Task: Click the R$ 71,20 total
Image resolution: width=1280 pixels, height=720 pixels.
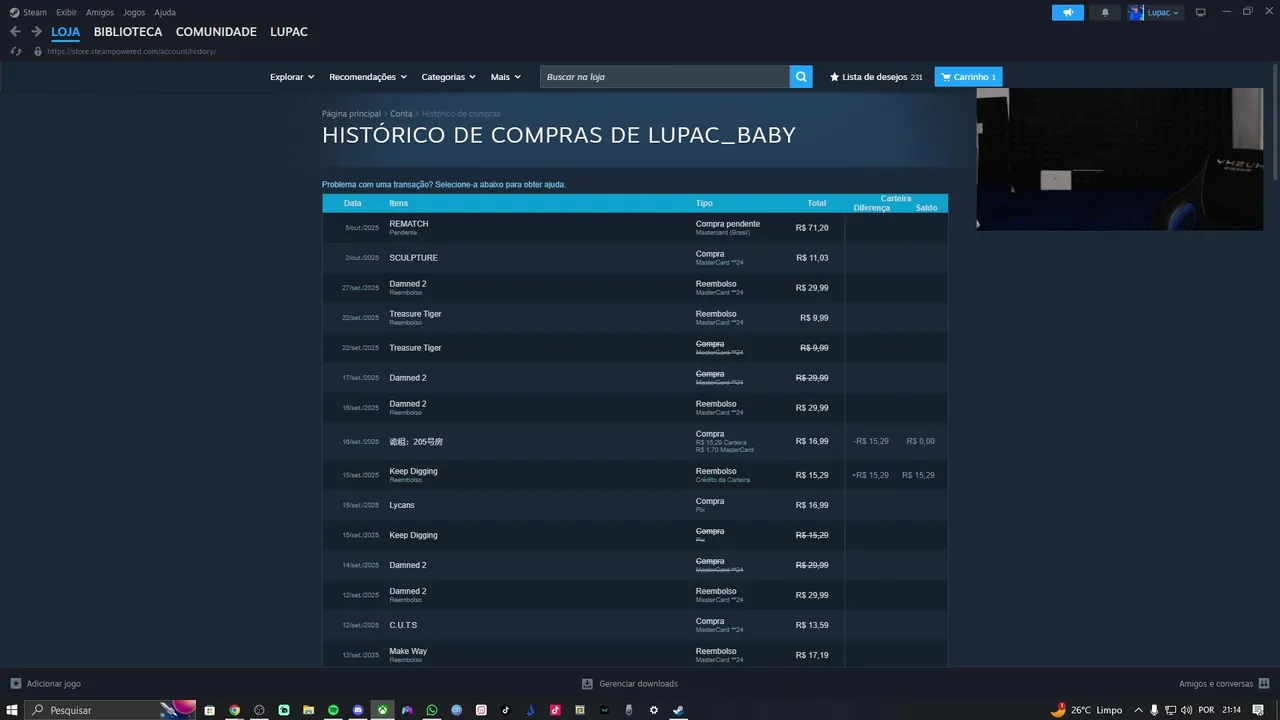Action: coord(812,228)
